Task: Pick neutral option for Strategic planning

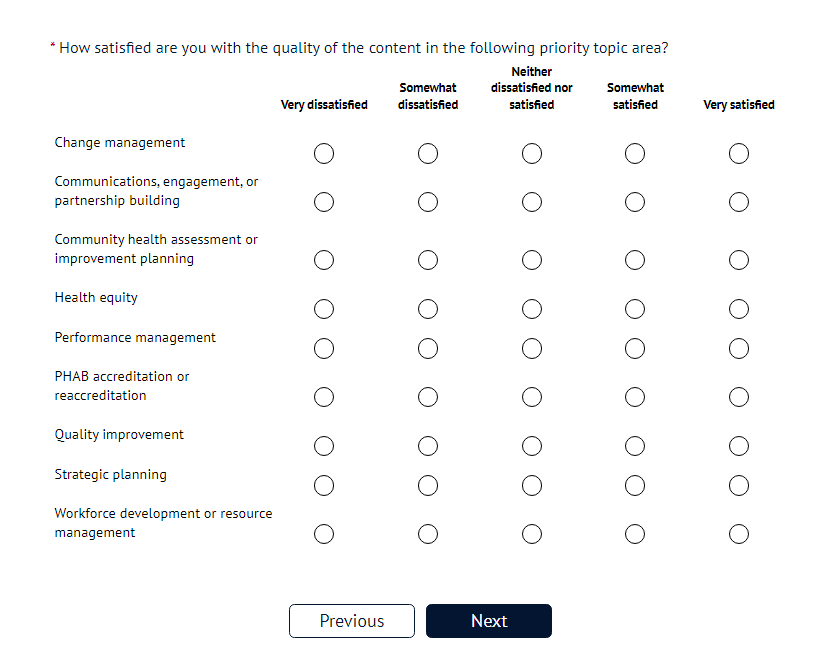Action: (x=532, y=485)
